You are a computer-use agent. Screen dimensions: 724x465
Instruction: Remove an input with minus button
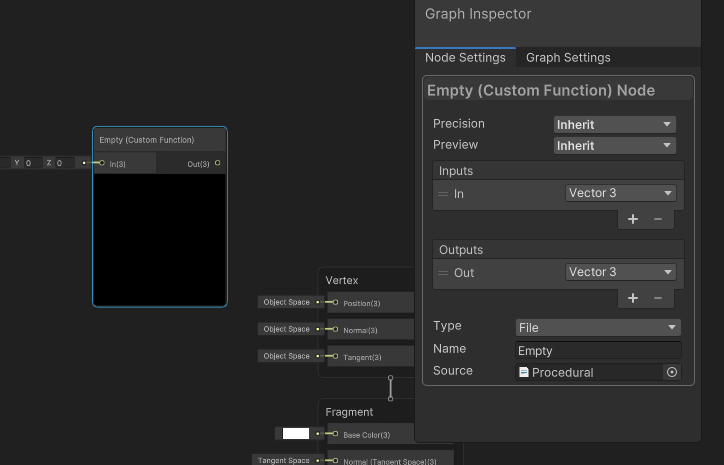(x=658, y=219)
